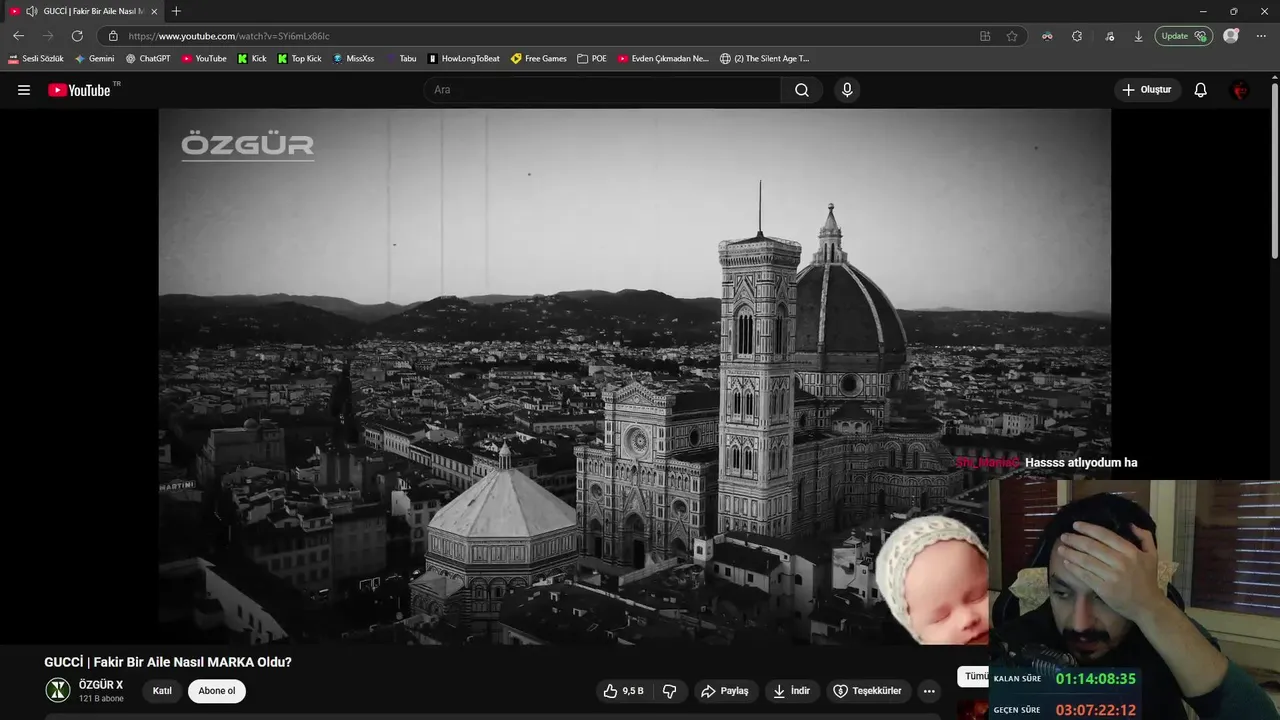1280x720 pixels.
Task: Click the Update button in toolbar
Action: pos(1184,36)
